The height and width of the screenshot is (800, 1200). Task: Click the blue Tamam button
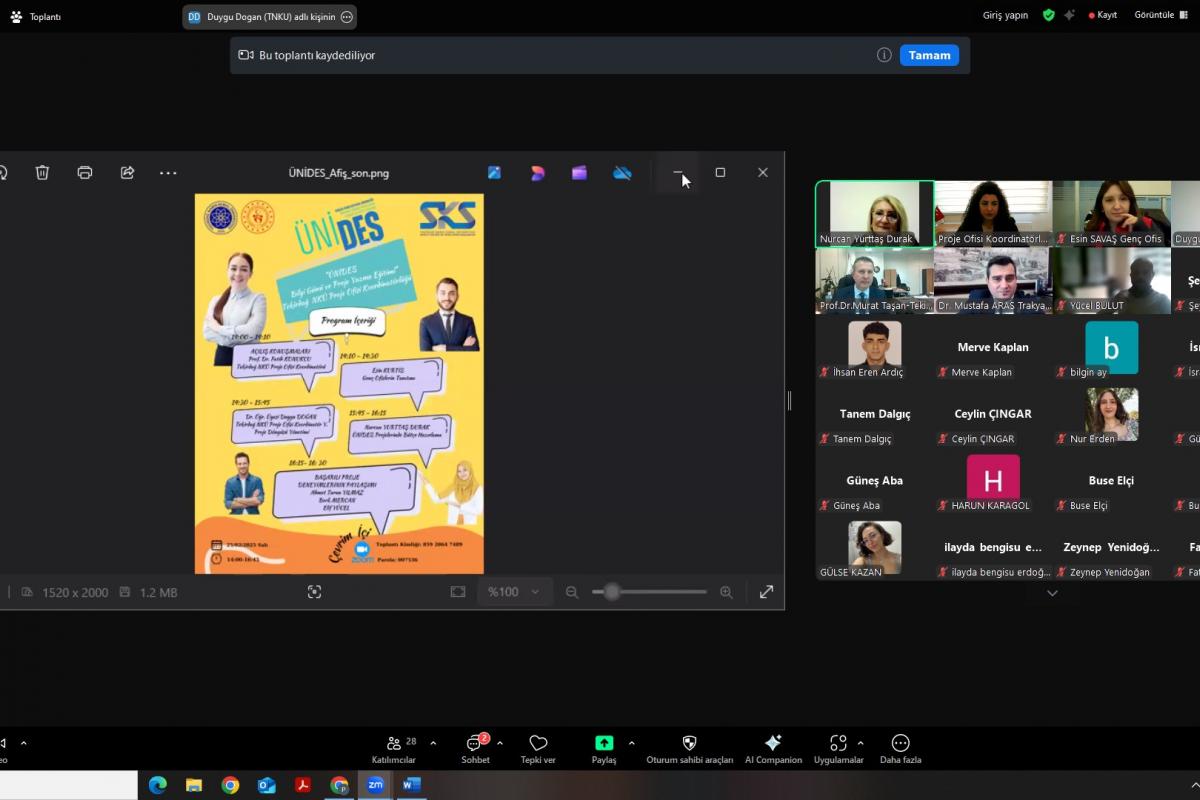point(929,55)
